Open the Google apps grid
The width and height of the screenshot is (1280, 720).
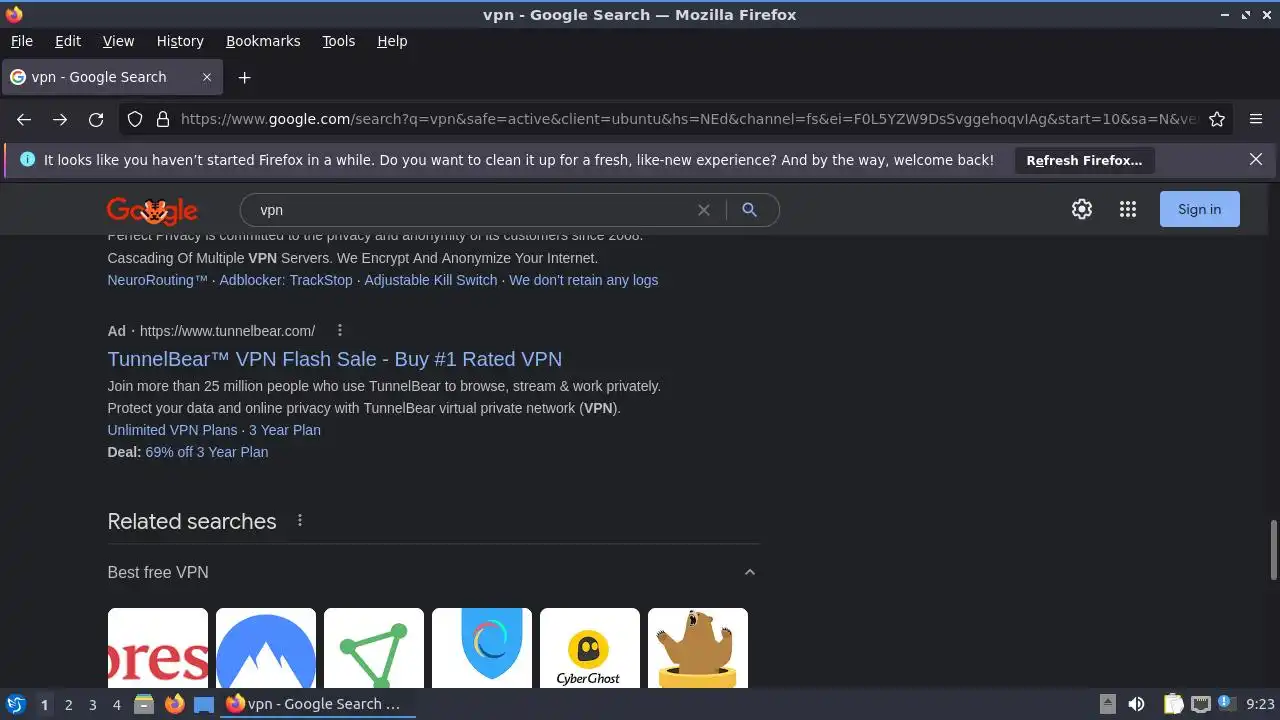point(1128,209)
